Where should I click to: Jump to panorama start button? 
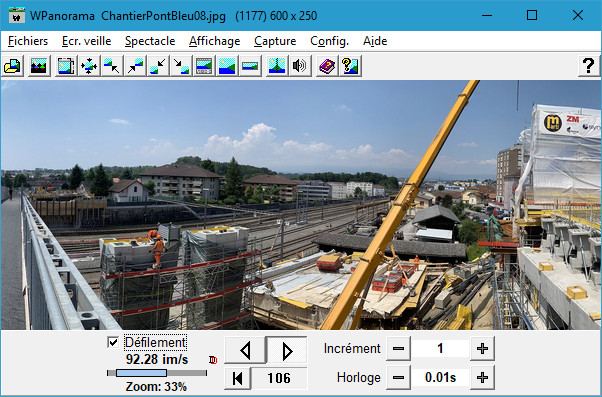(x=238, y=378)
